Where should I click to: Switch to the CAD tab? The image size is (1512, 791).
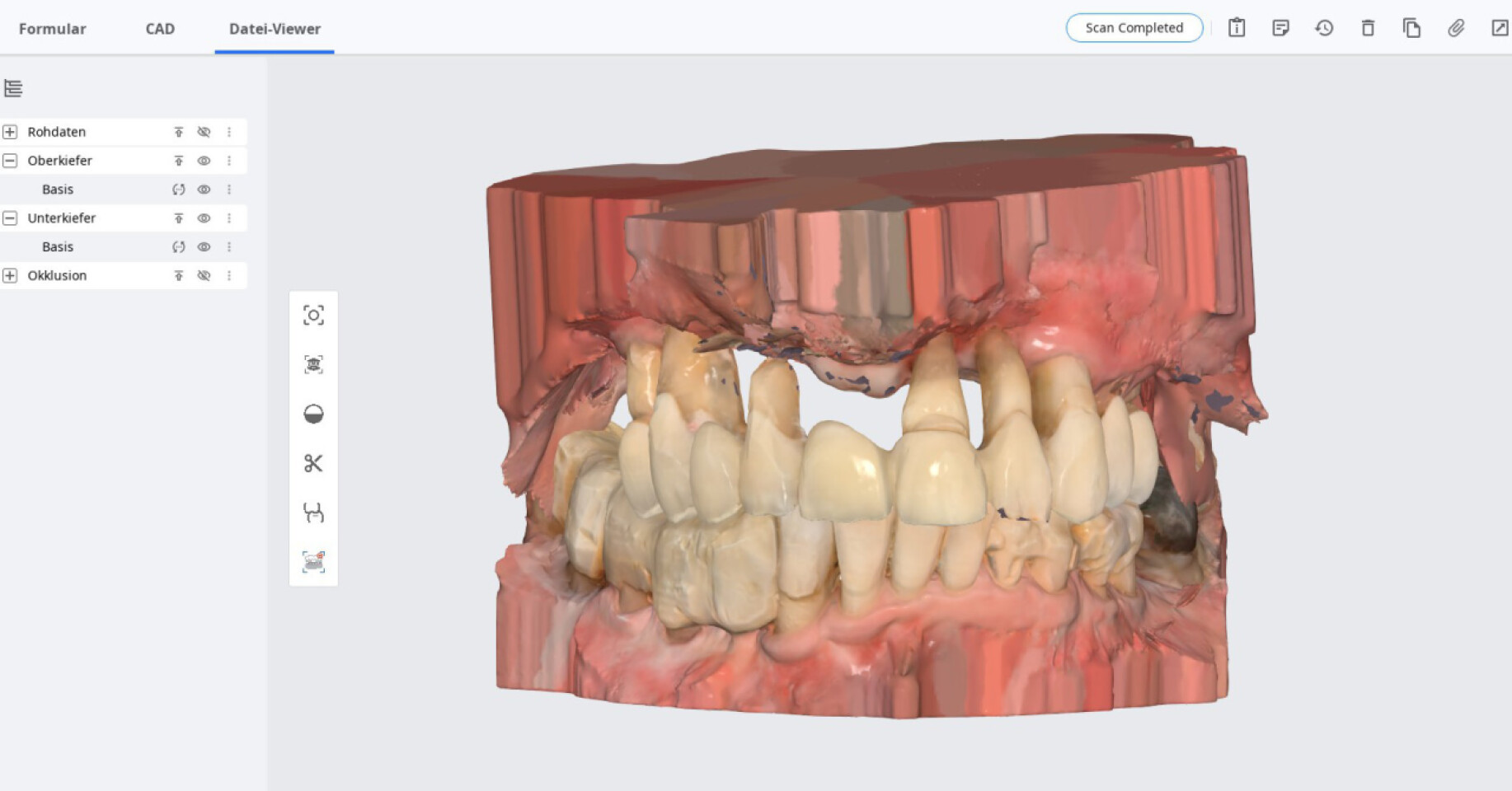[160, 29]
